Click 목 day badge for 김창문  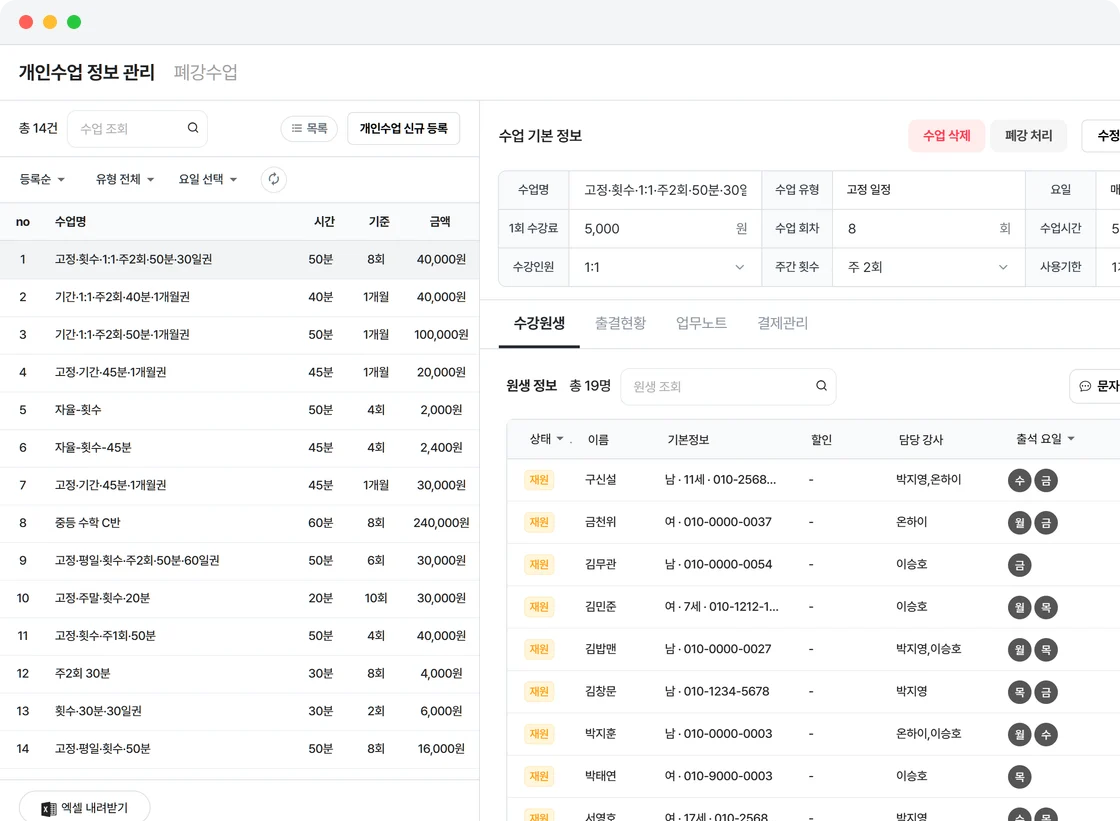click(1019, 692)
